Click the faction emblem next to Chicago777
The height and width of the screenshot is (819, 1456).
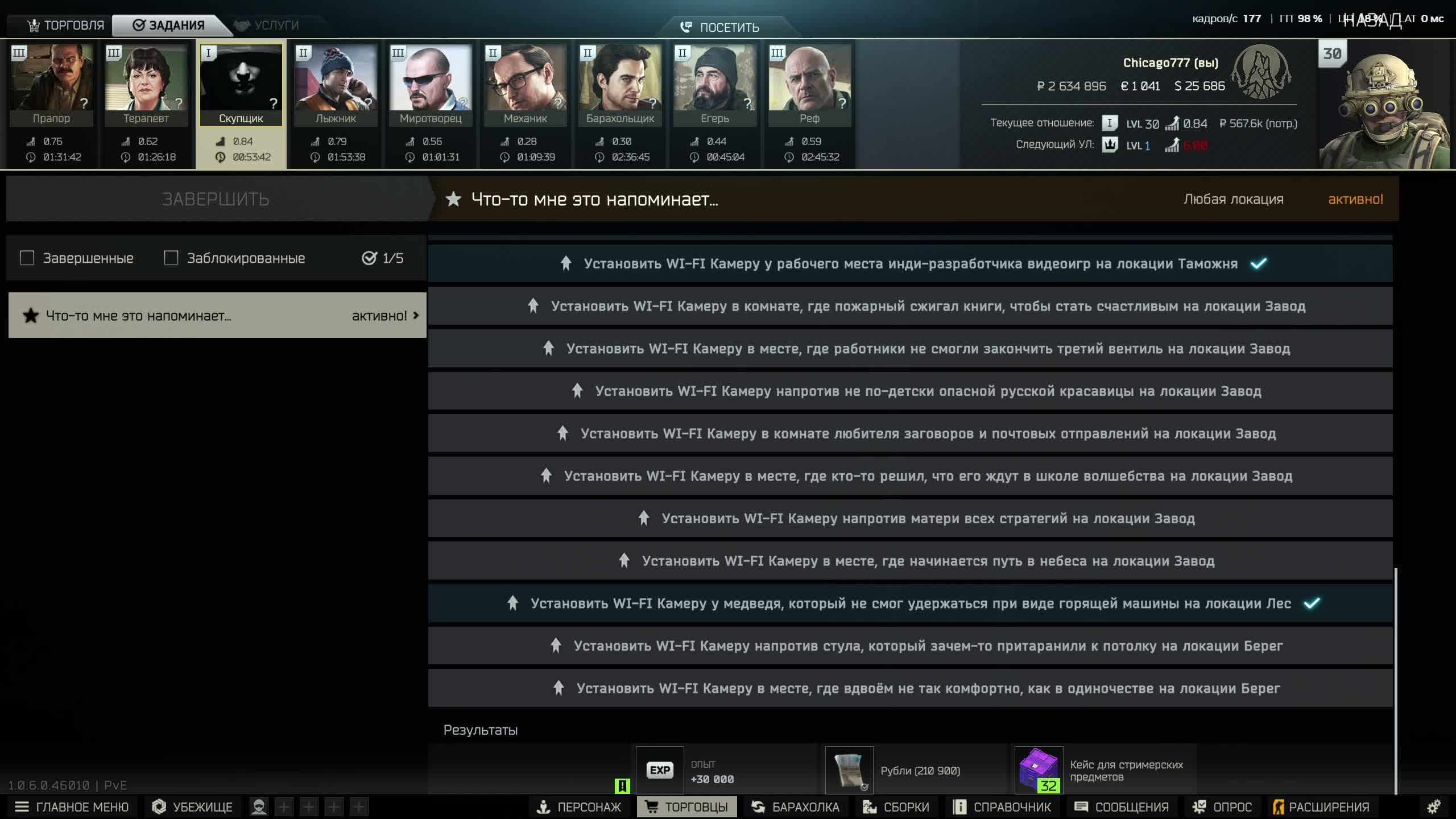1261,72
